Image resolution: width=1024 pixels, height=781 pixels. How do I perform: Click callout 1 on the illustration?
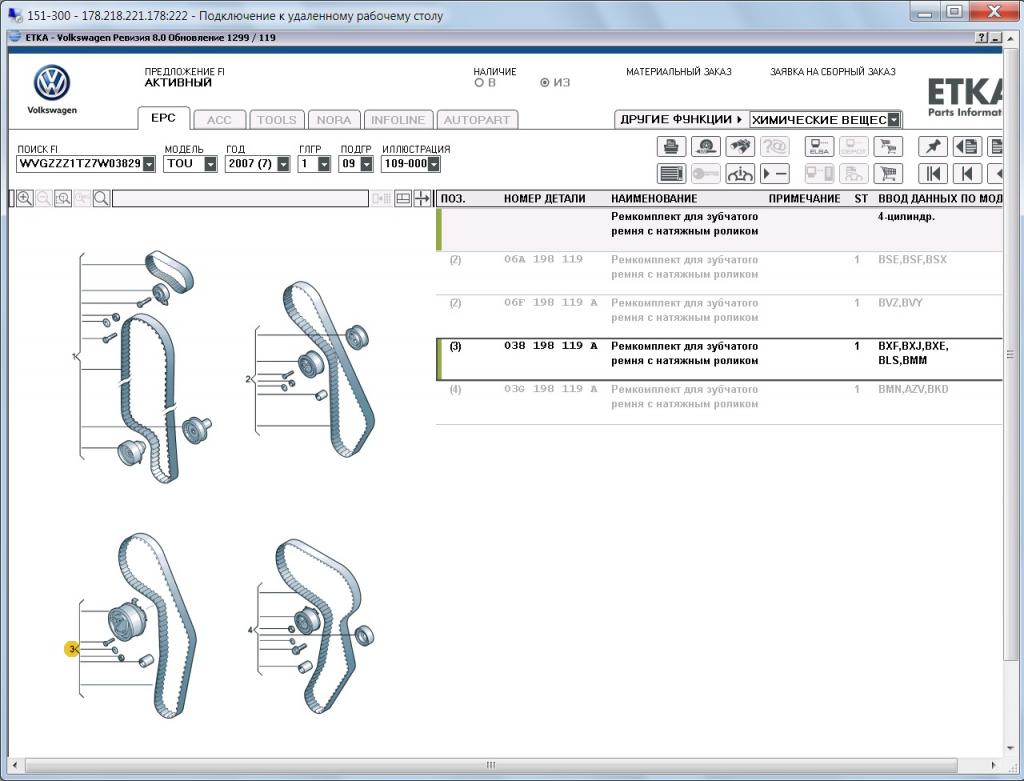tap(74, 357)
